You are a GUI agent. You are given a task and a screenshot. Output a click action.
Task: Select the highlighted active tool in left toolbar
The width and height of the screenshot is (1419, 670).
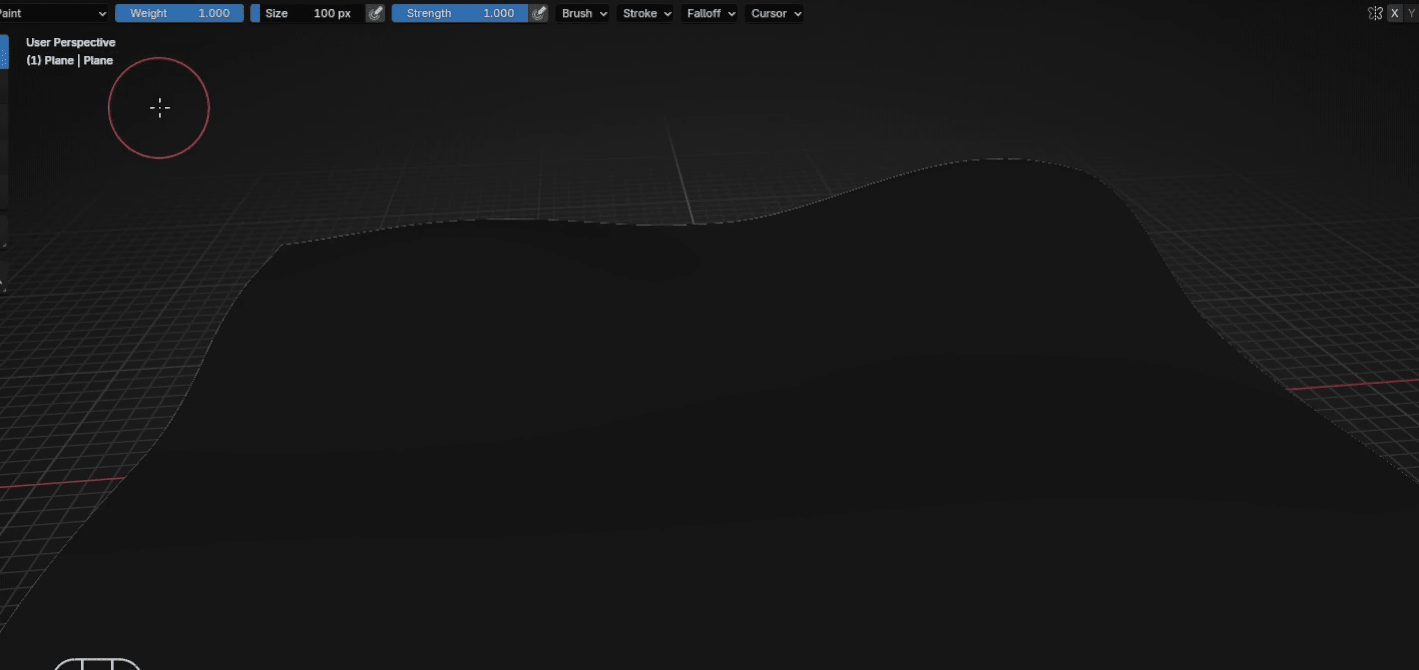(x=4, y=51)
